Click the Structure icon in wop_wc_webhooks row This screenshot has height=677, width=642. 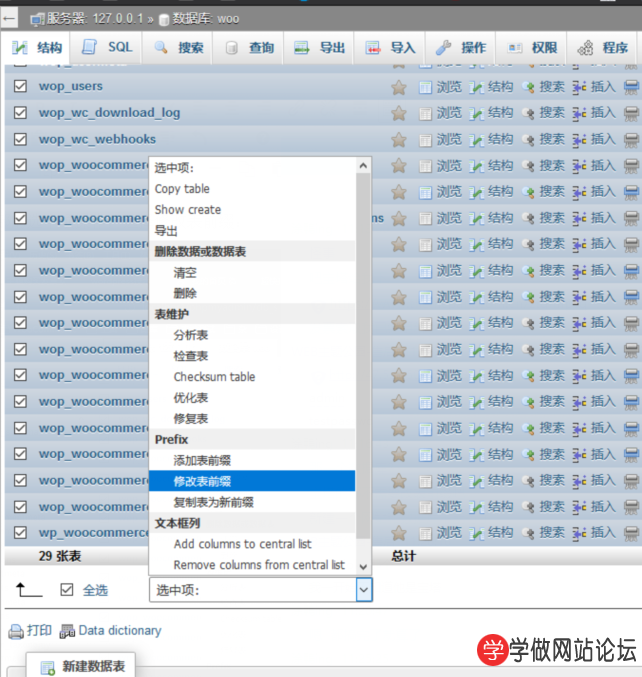476,139
